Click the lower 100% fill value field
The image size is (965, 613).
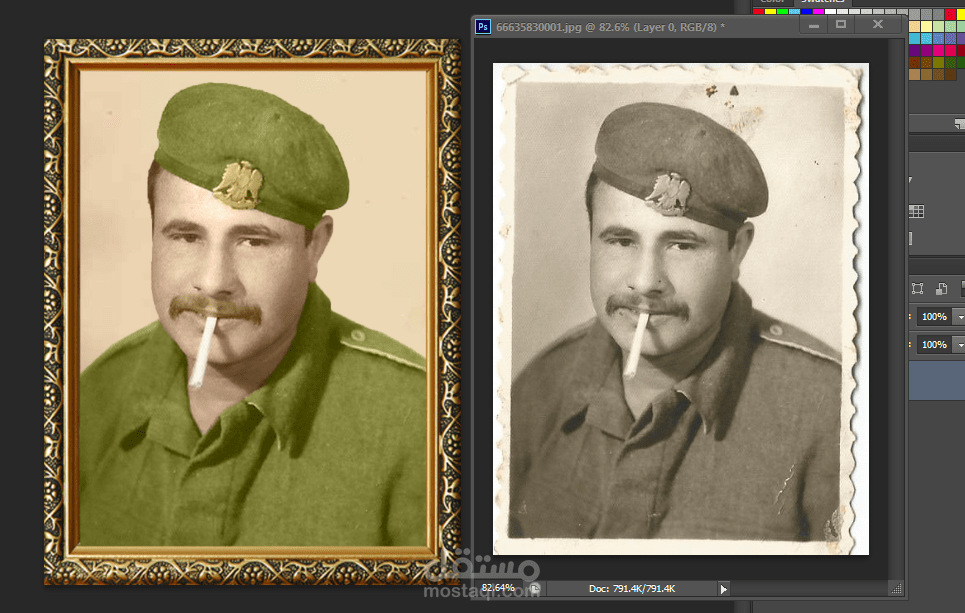coord(934,345)
